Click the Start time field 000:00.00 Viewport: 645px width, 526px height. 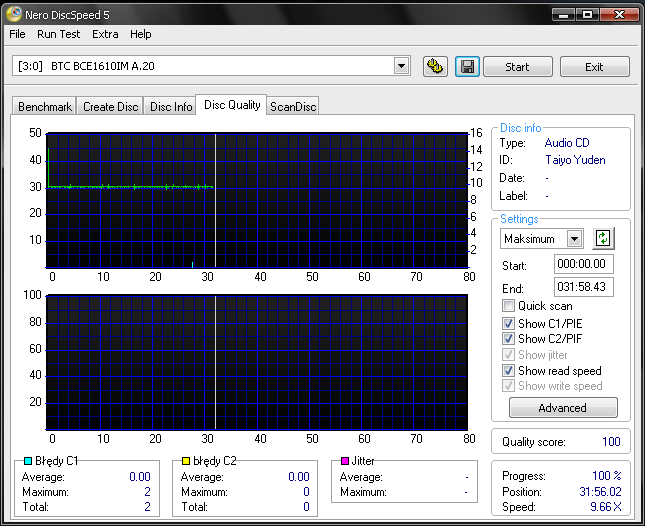click(583, 264)
